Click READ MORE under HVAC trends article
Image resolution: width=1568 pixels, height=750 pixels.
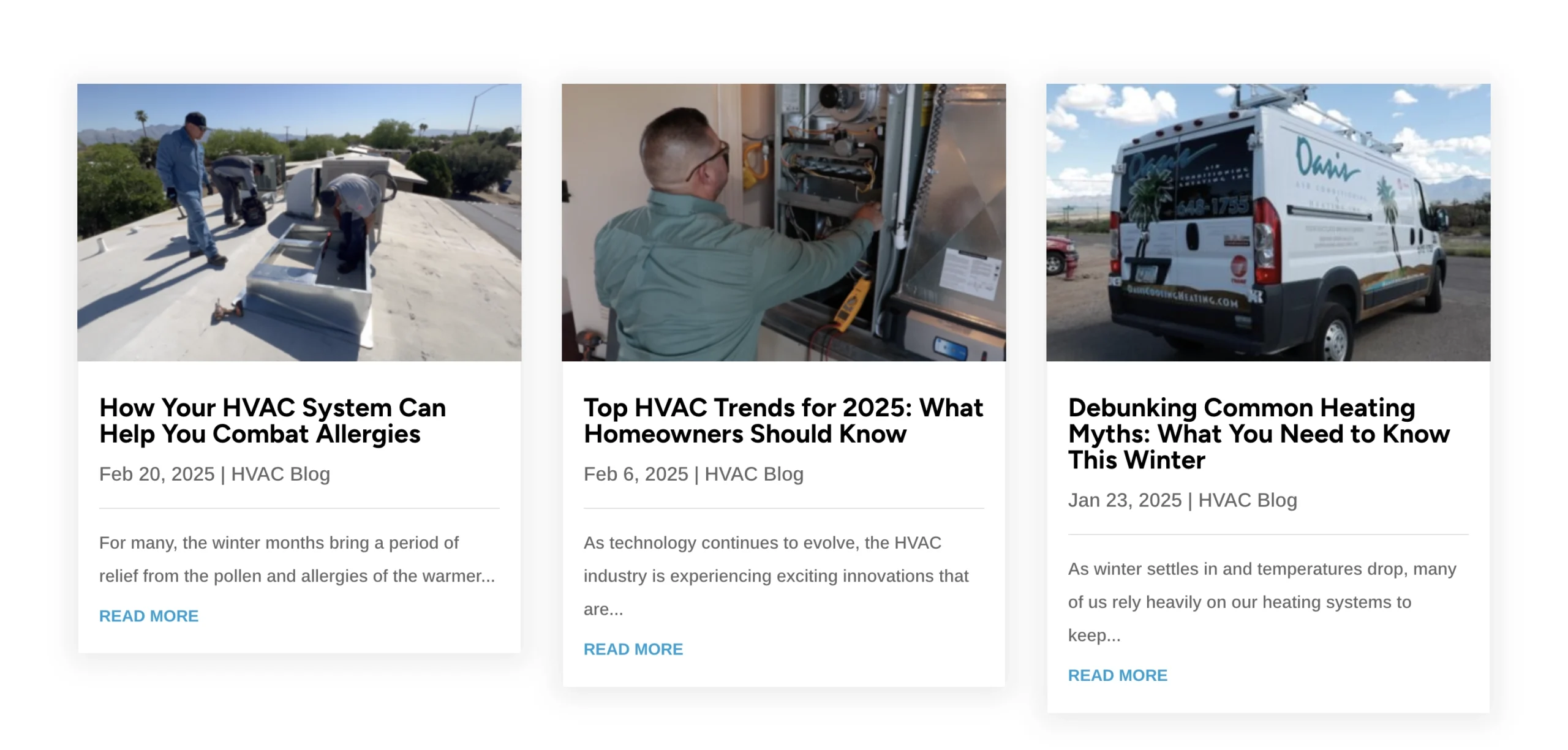[633, 649]
